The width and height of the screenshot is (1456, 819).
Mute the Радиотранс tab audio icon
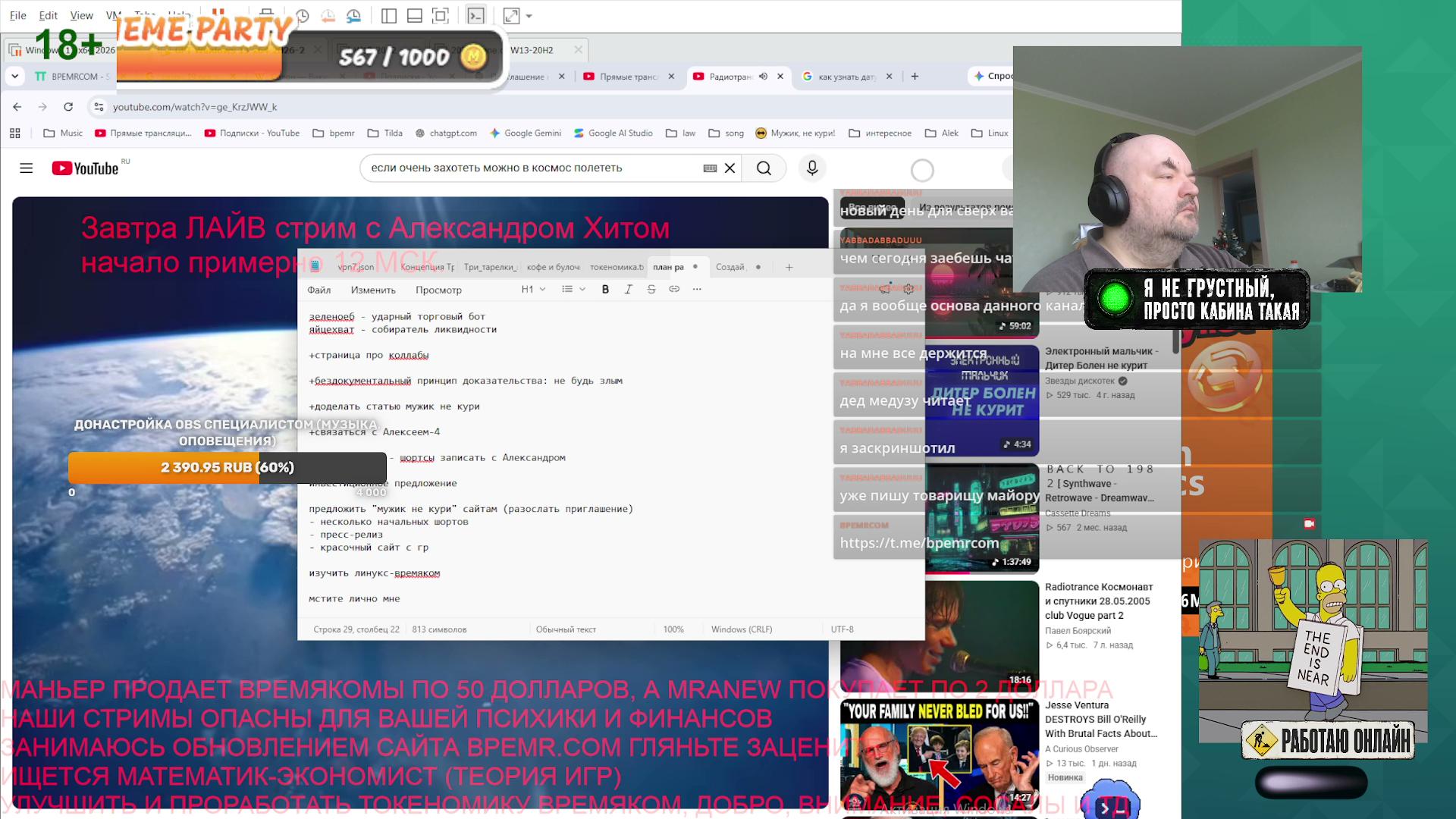(x=764, y=77)
